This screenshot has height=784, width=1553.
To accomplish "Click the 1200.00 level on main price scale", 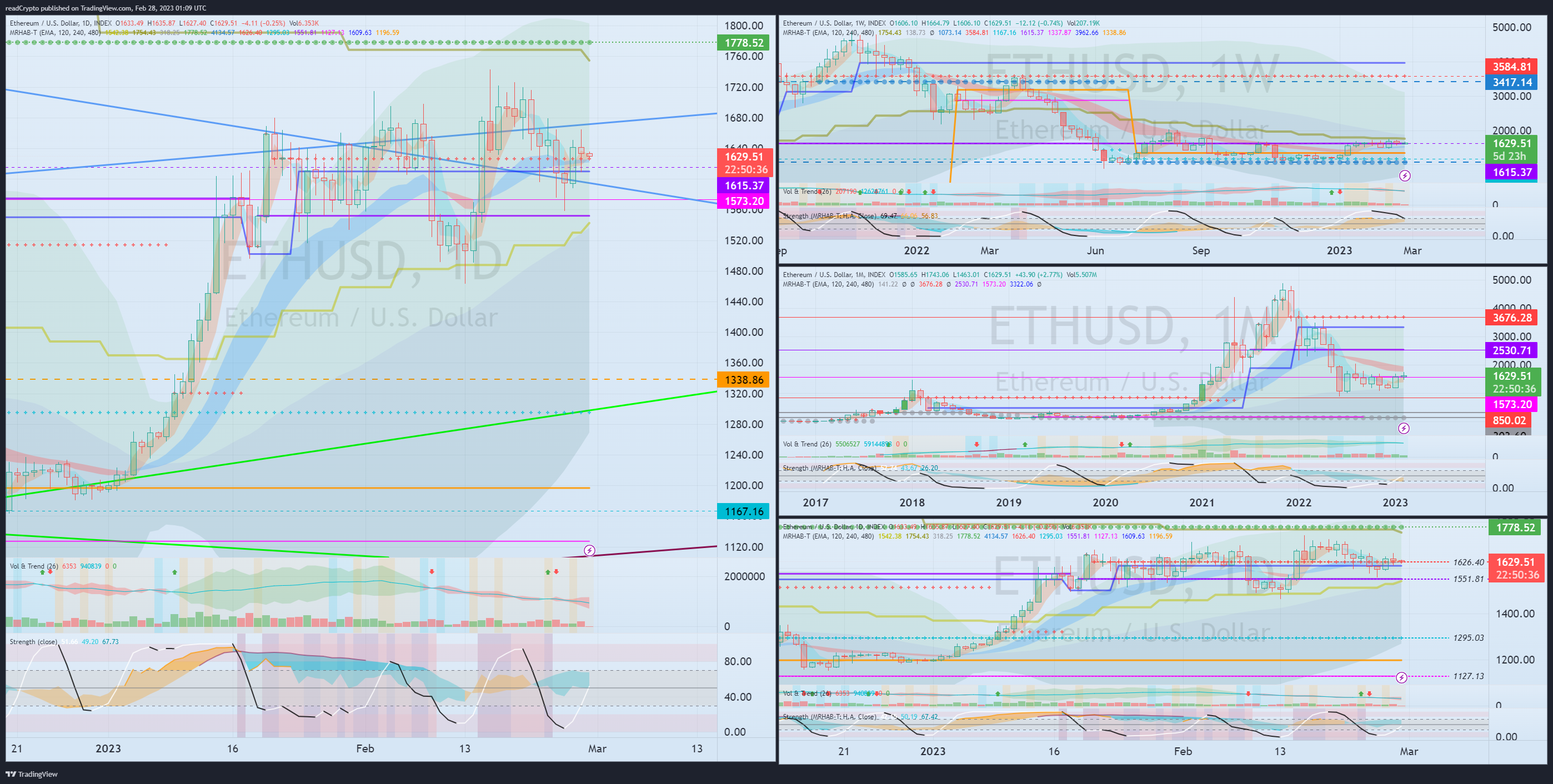I will 743,485.
